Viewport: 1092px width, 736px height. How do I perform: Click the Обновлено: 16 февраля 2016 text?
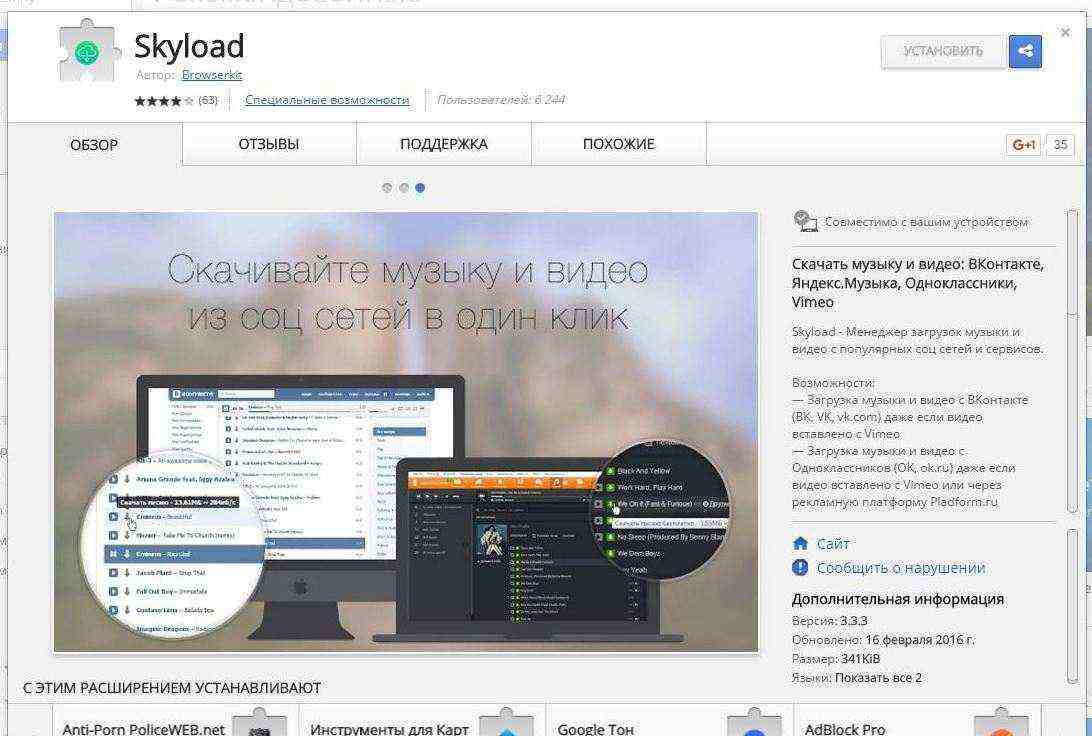[x=883, y=639]
